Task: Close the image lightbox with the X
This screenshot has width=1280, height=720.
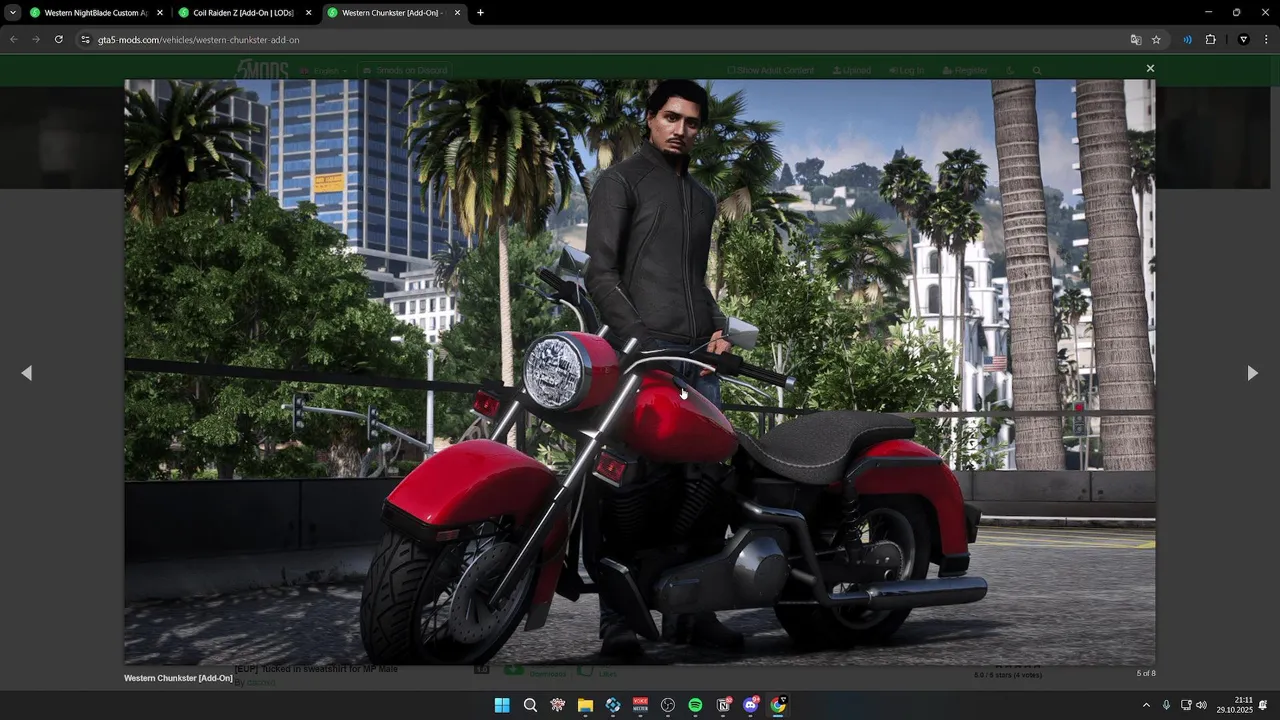Action: click(1150, 69)
